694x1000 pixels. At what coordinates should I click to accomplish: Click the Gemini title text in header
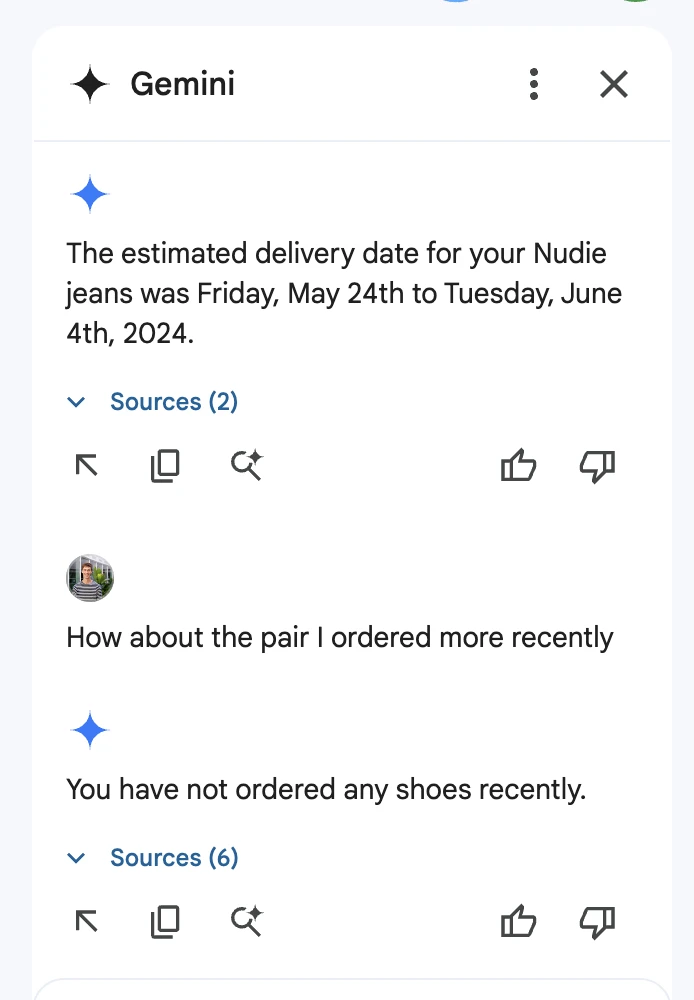pos(183,85)
